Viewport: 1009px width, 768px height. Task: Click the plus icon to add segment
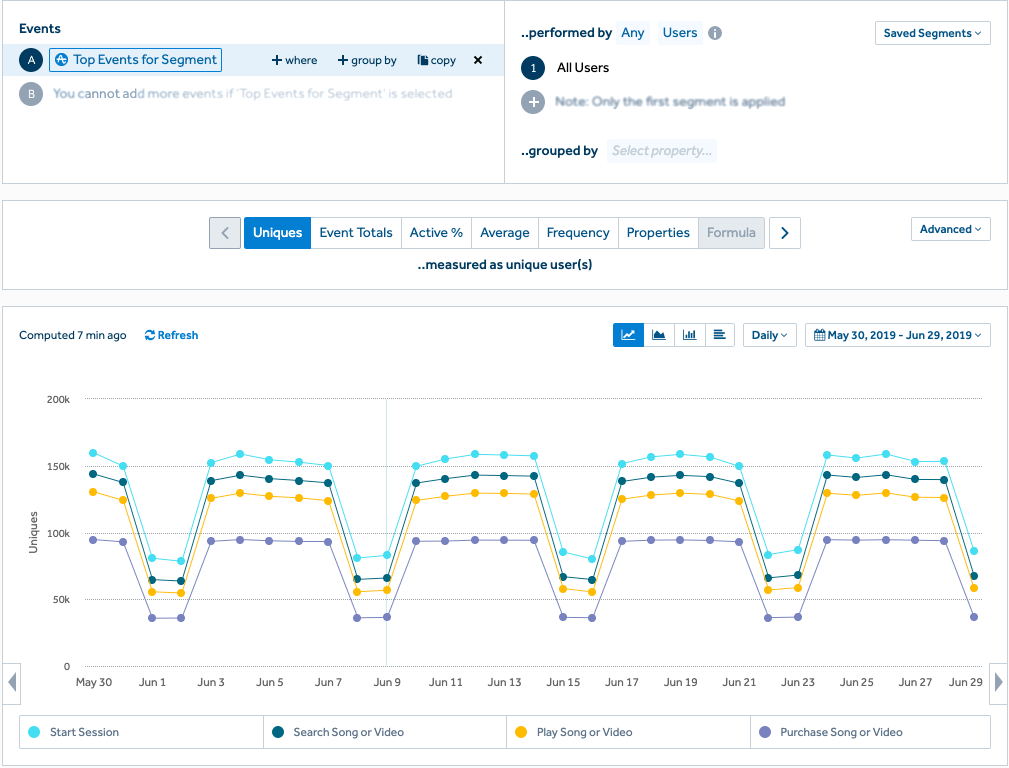tap(534, 102)
